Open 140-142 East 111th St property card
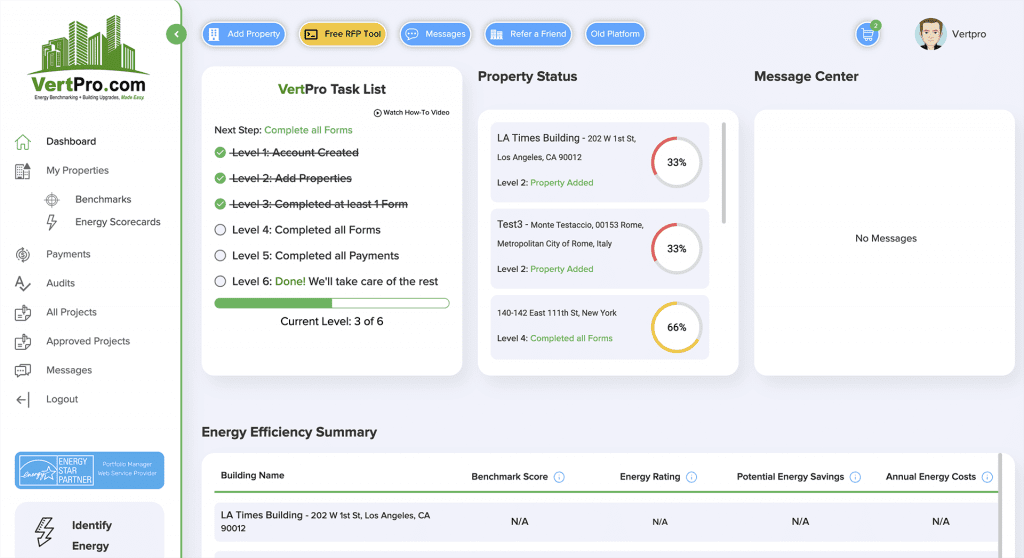 pos(600,327)
